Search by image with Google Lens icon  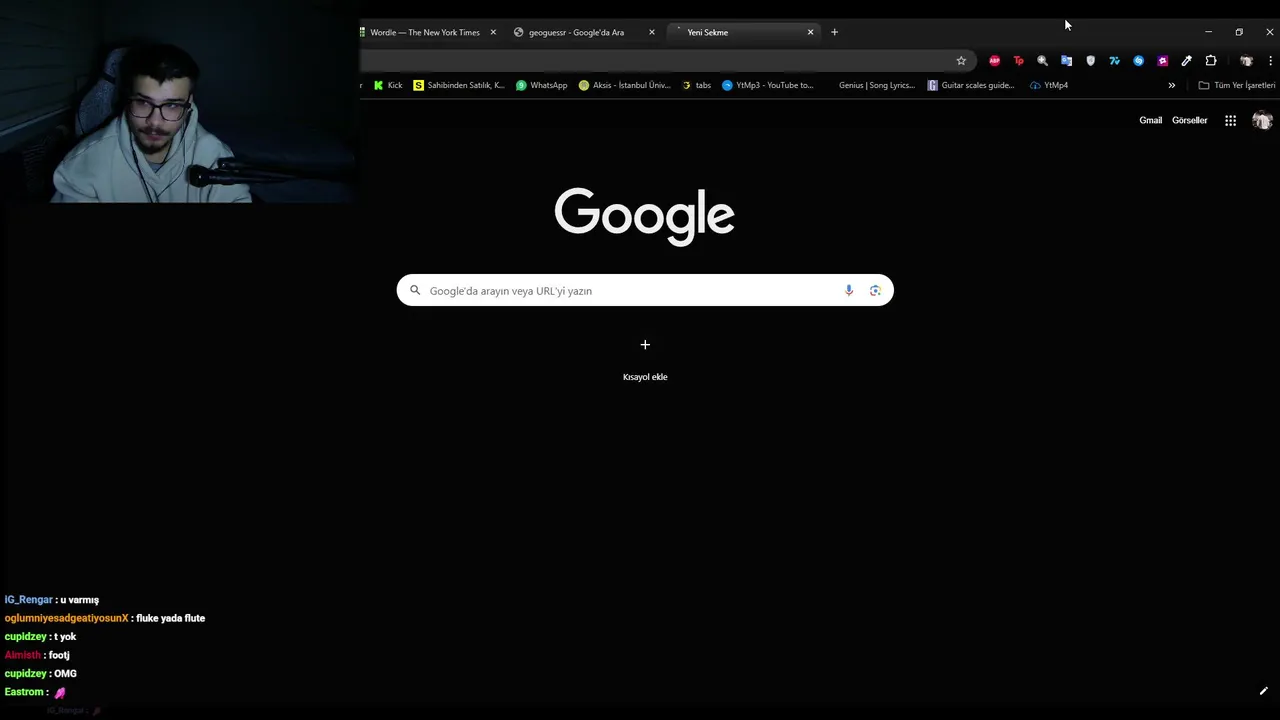(875, 290)
